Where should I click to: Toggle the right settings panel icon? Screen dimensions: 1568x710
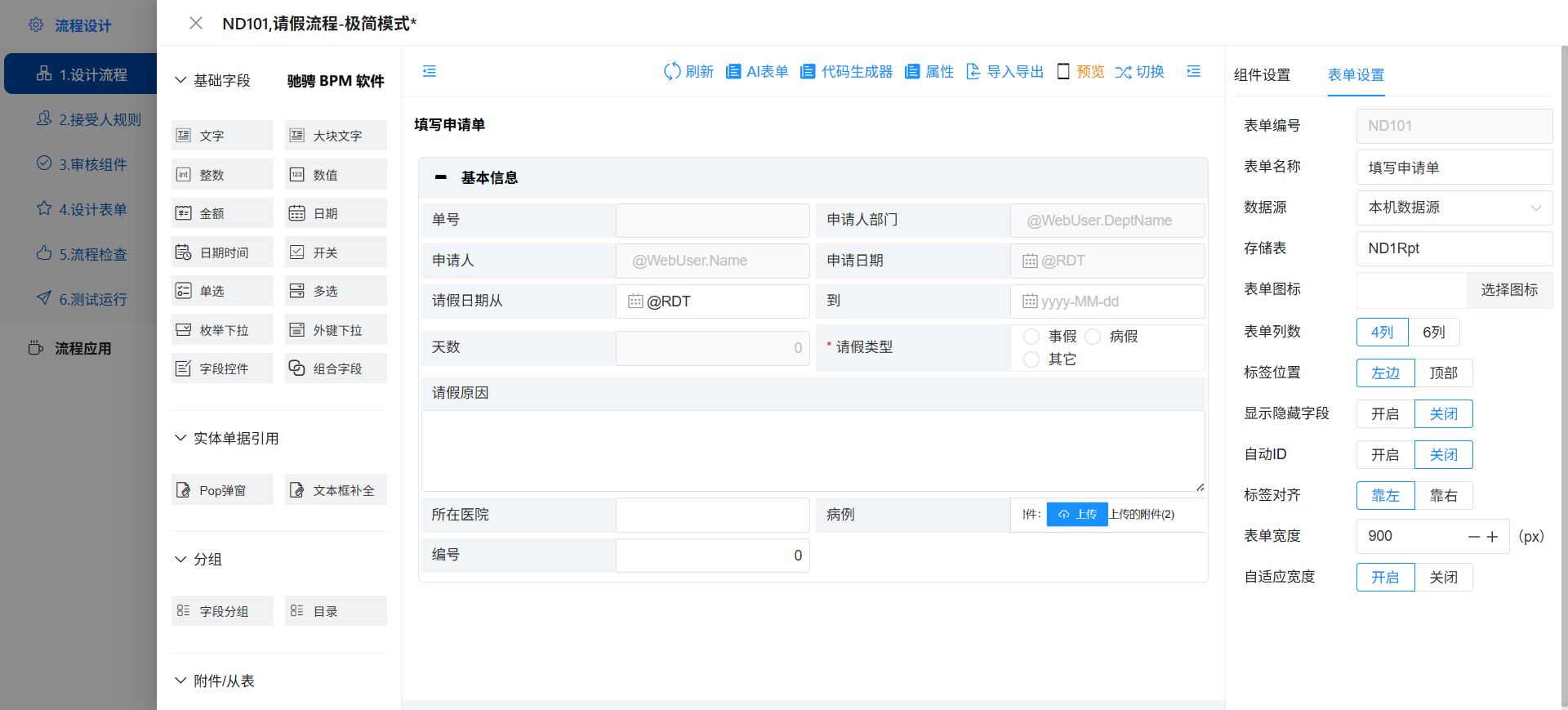tap(1194, 72)
